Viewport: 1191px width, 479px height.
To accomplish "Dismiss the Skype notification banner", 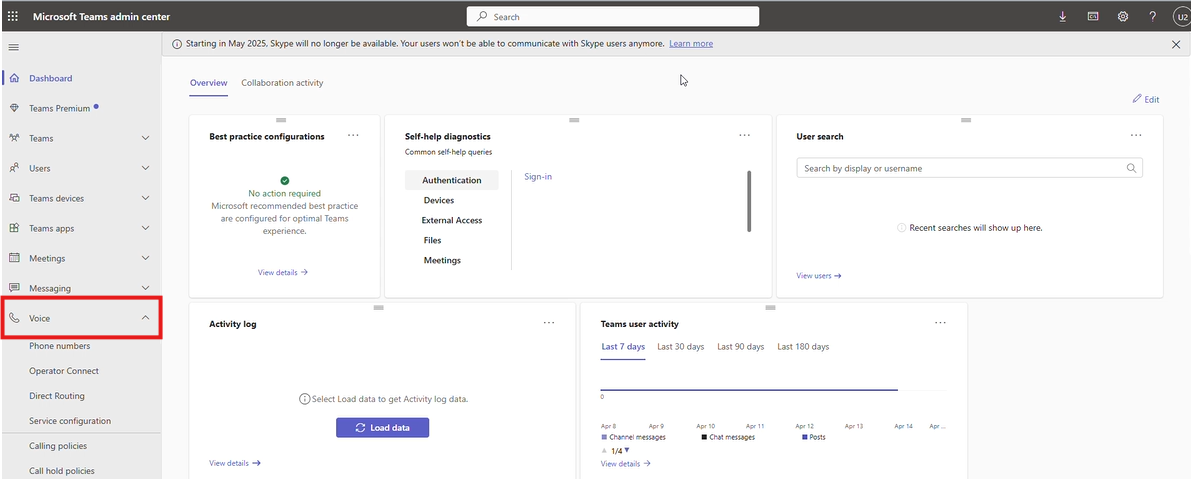I will click(x=1176, y=45).
